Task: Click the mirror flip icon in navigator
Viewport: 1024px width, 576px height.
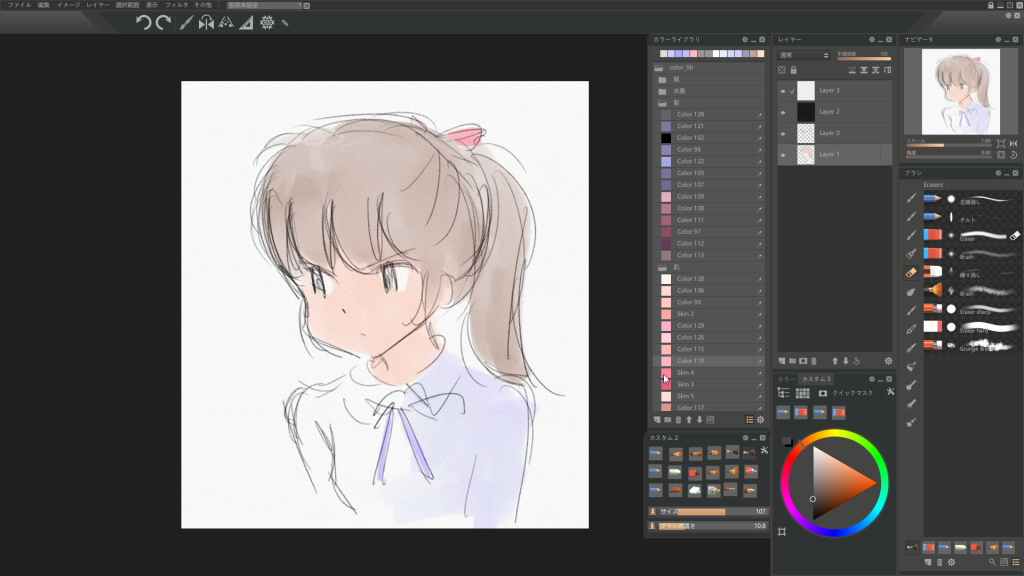Action: point(1013,144)
